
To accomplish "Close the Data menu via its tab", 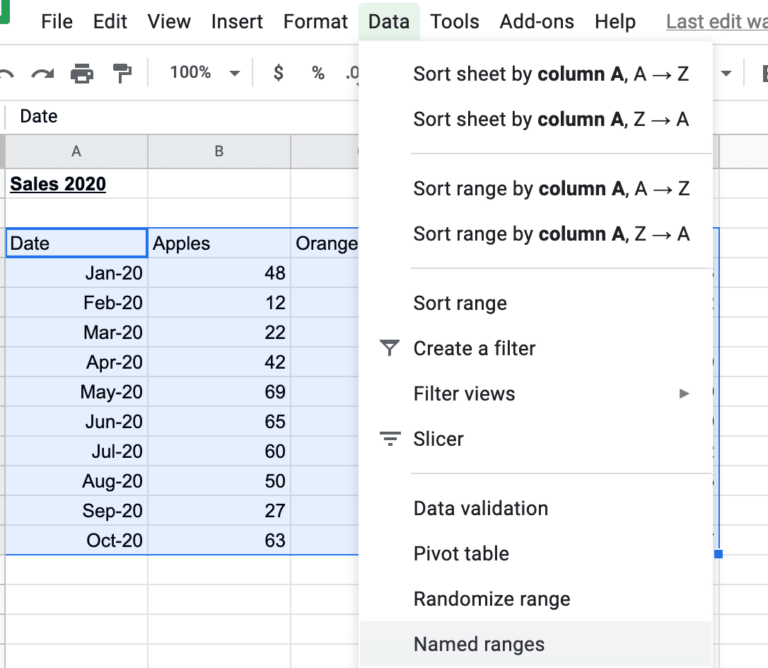I will [389, 22].
